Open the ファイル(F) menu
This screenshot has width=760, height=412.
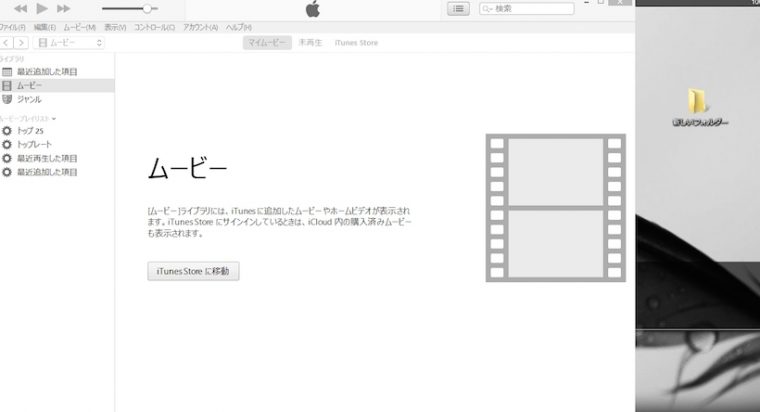click(12, 28)
